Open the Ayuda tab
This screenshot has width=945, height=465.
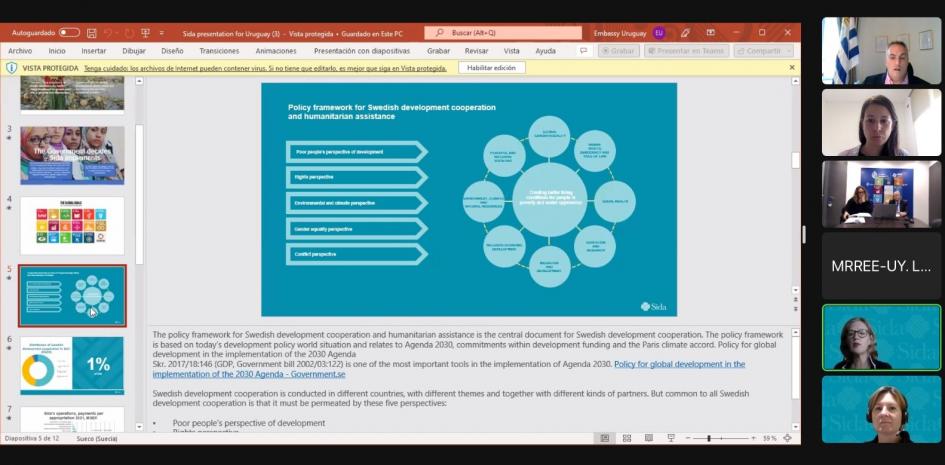545,51
